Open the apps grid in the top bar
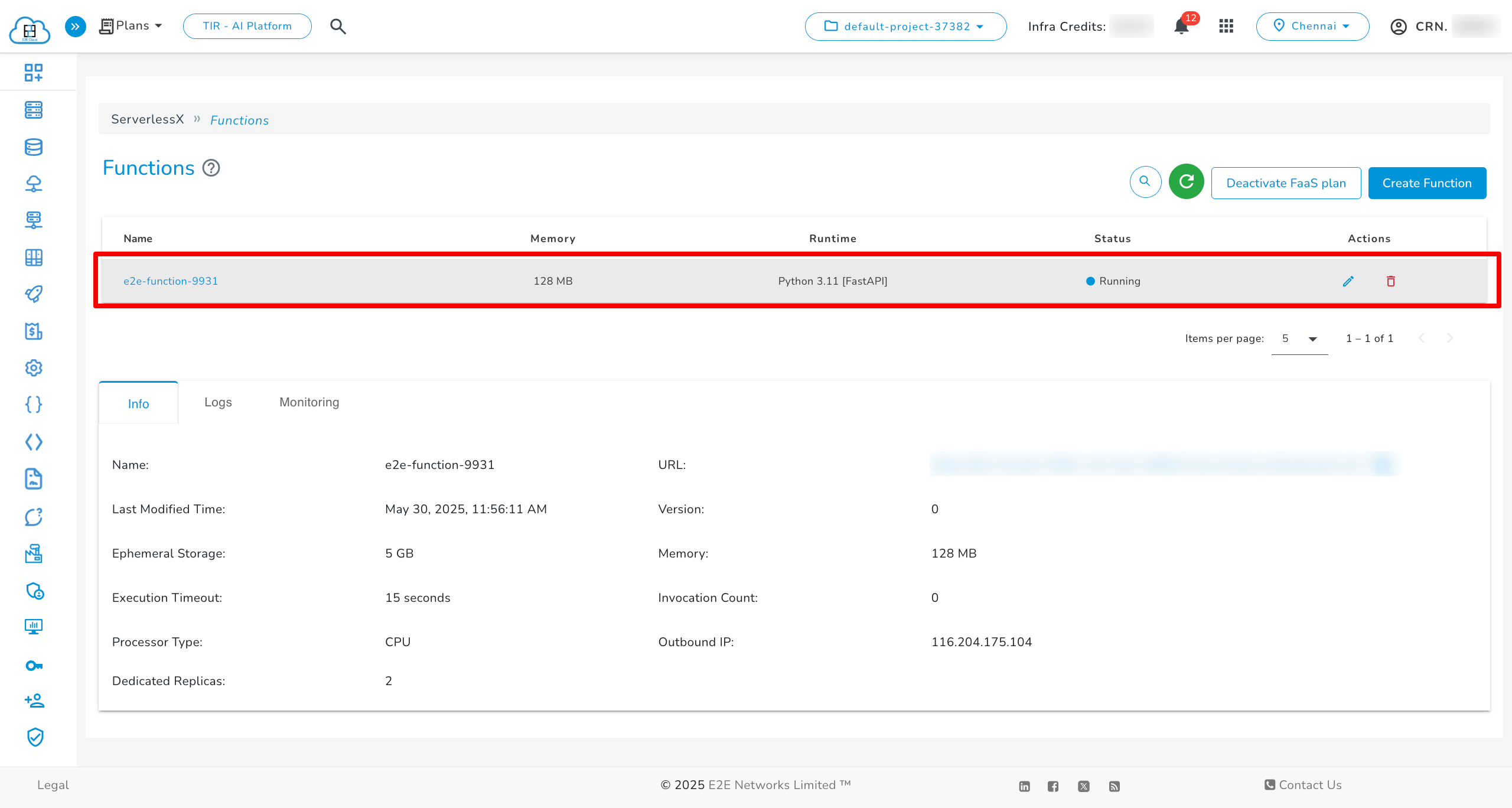The image size is (1512, 808). (1226, 26)
